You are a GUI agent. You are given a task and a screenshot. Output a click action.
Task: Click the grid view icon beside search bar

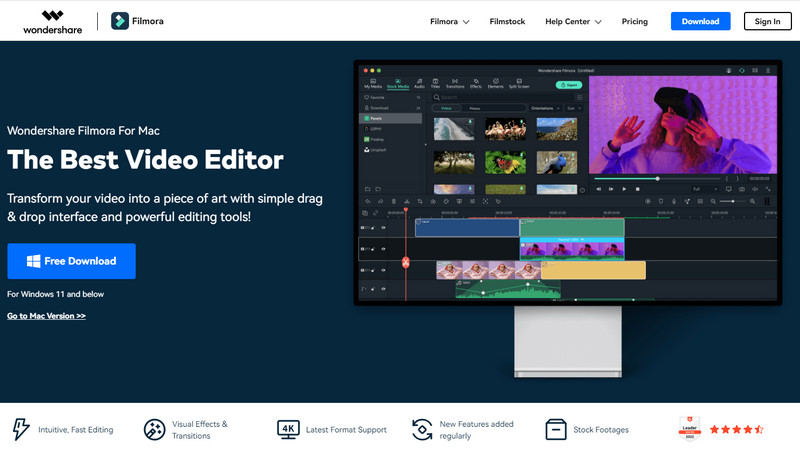[x=580, y=97]
